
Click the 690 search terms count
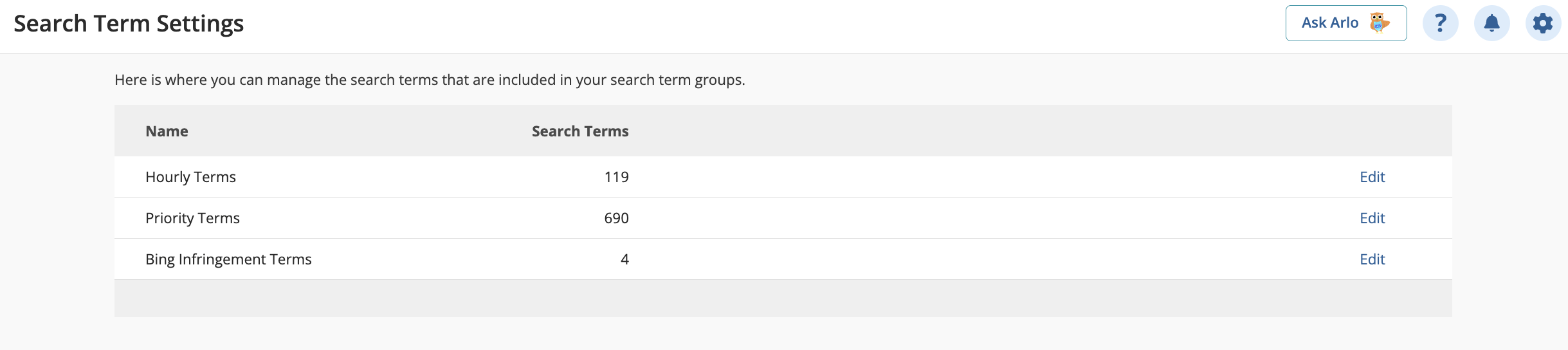click(x=616, y=218)
